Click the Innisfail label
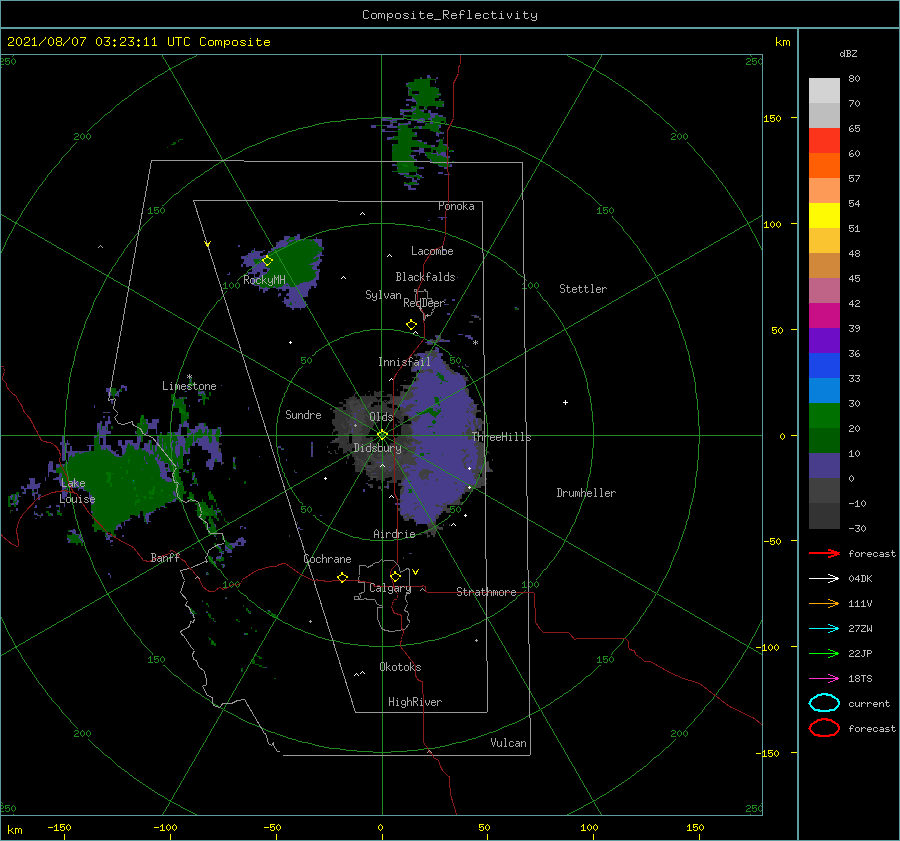The width and height of the screenshot is (900, 841). tap(404, 362)
